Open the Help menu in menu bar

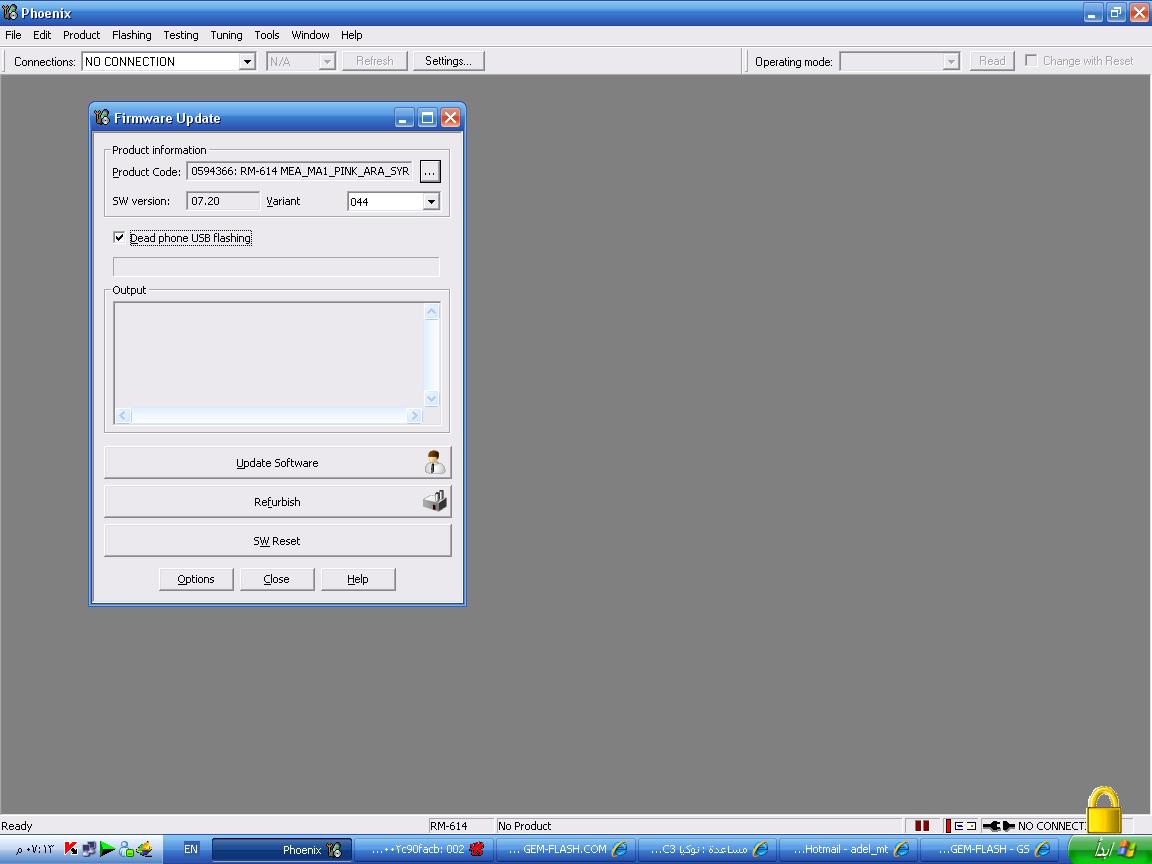tap(351, 35)
